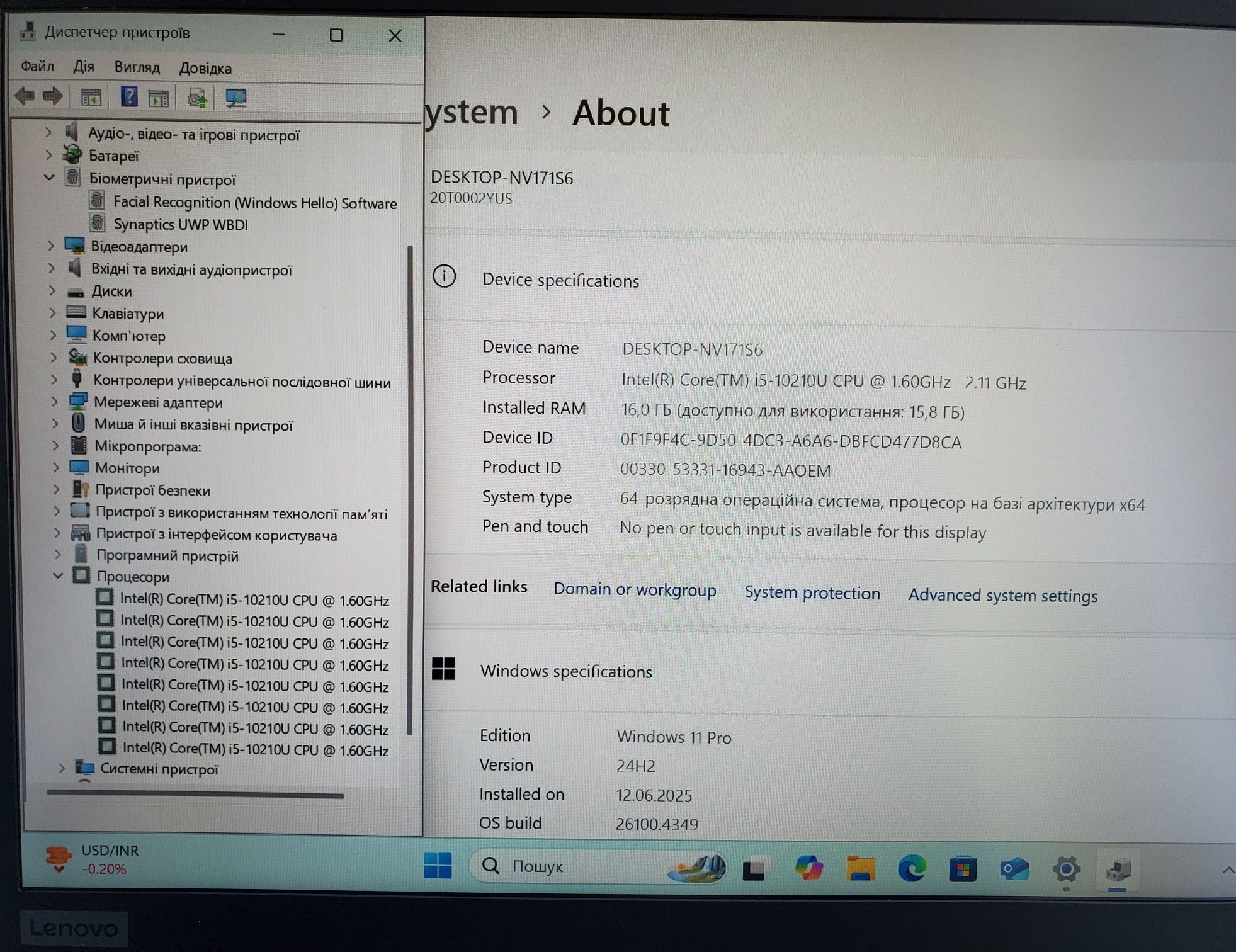Click the Back arrow in Device Manager toolbar
The height and width of the screenshot is (952, 1236).
(25, 96)
